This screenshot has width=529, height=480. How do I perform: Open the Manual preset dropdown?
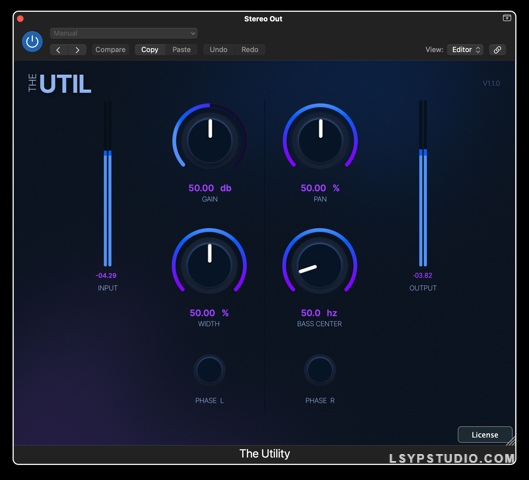tap(123, 33)
